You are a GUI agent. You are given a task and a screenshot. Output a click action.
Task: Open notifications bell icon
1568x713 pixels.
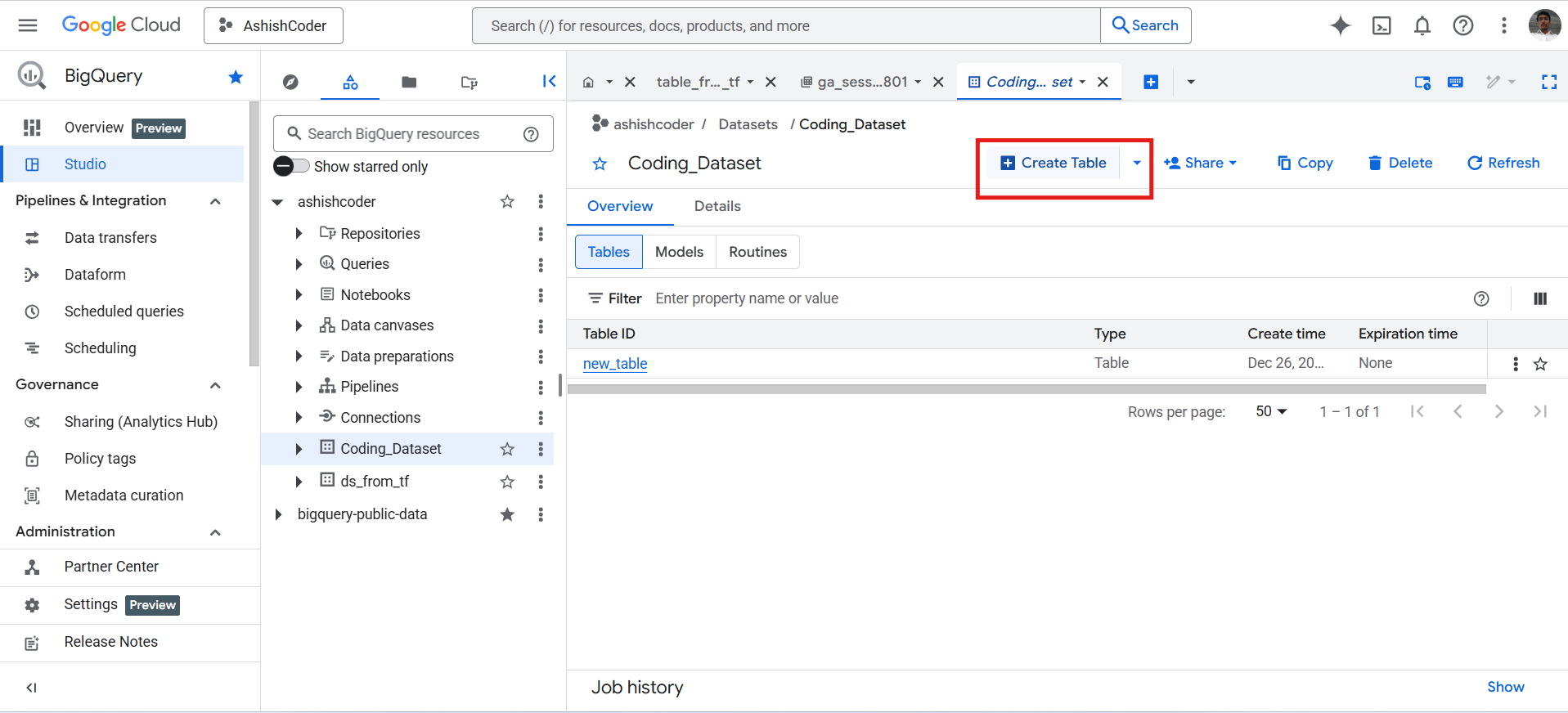(x=1422, y=25)
